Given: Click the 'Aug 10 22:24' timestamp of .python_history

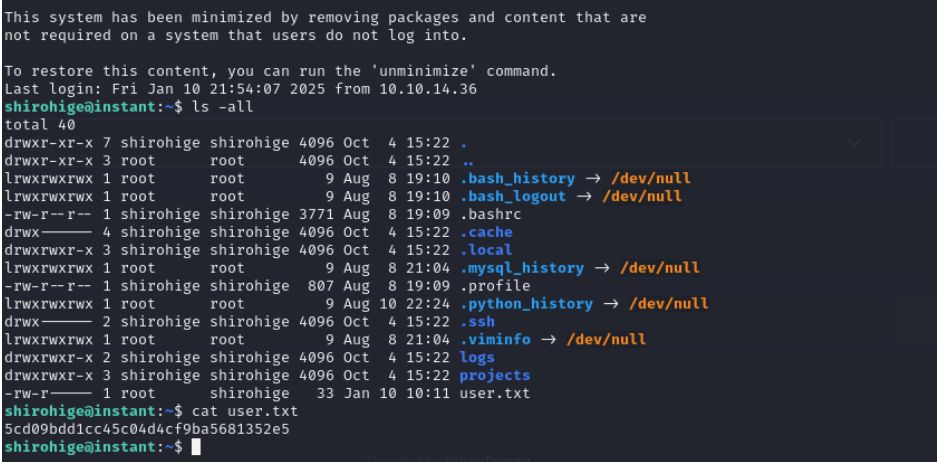Looking at the screenshot, I should (397, 304).
